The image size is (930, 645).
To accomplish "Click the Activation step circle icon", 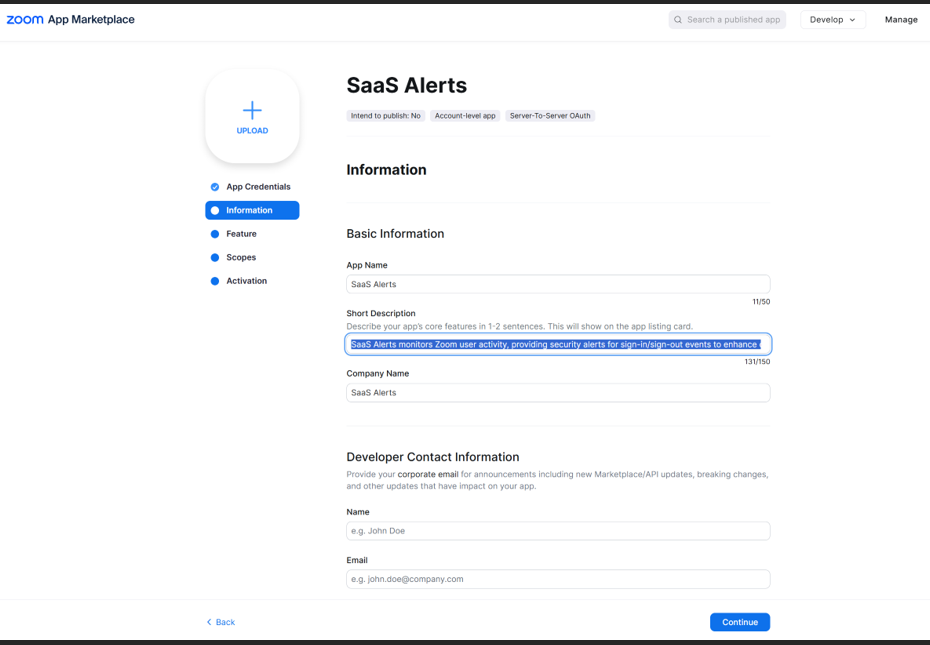I will coord(215,281).
